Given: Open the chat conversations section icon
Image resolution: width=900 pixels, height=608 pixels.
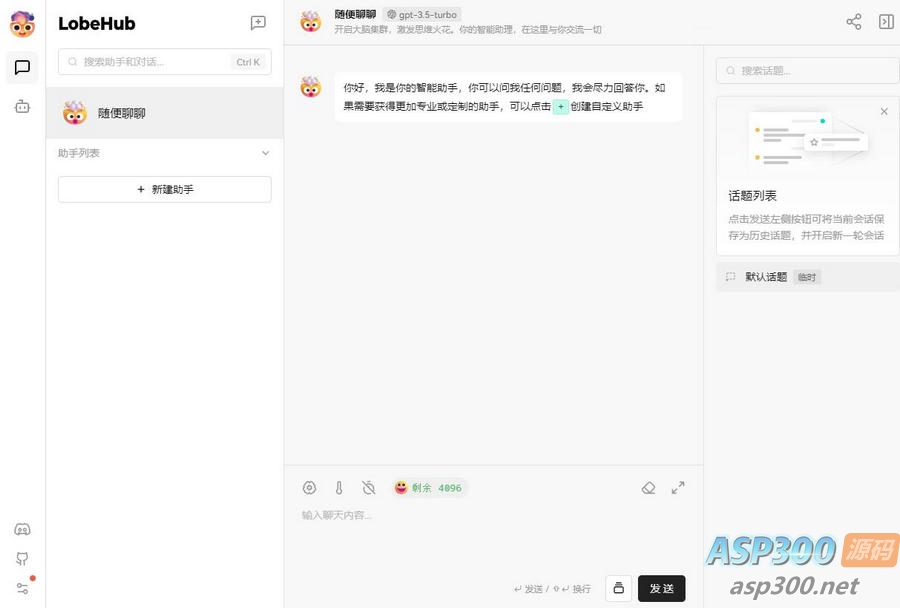Looking at the screenshot, I should point(22,67).
